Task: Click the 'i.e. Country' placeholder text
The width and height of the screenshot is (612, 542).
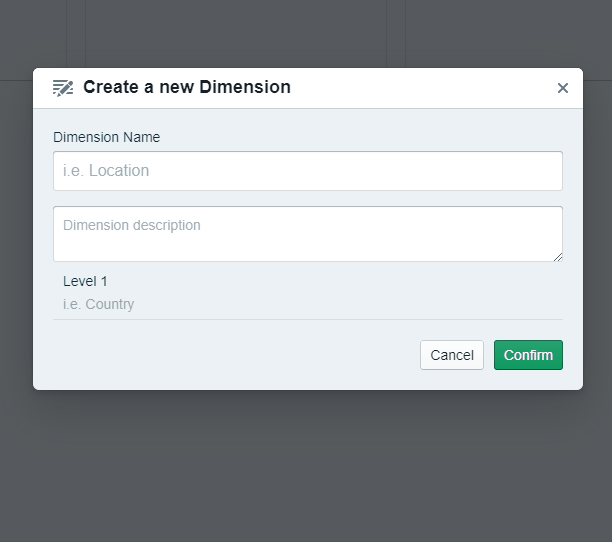Action: [98, 304]
